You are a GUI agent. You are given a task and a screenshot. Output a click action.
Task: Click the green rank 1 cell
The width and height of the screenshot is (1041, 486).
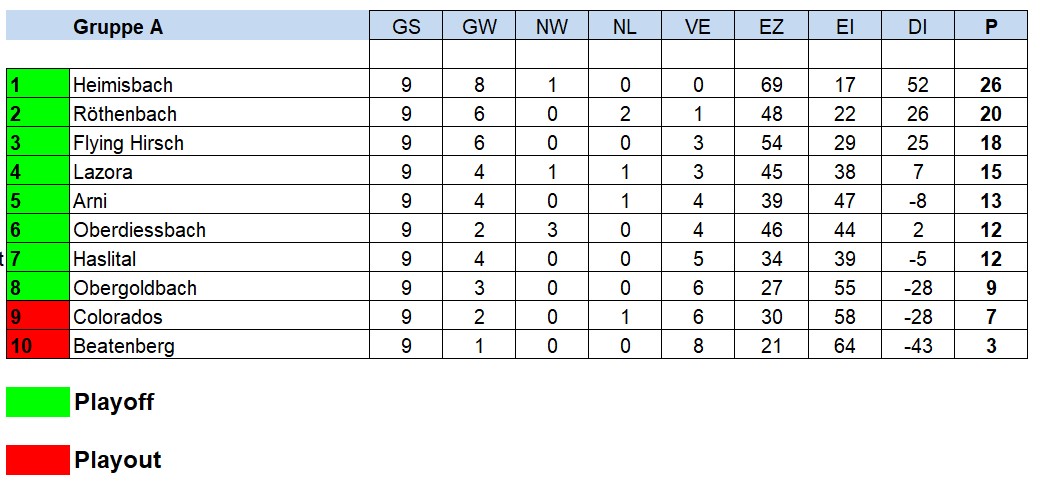tap(38, 85)
